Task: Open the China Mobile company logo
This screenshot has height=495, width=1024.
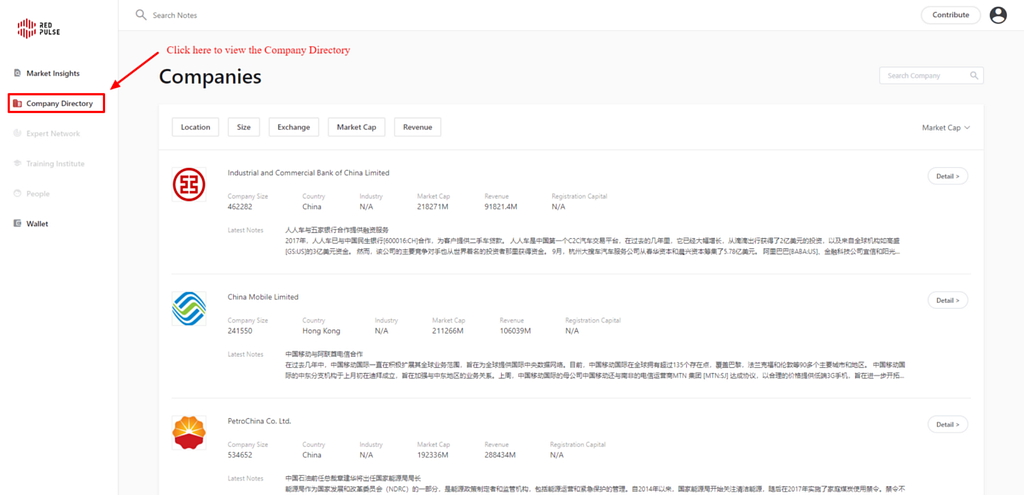Action: click(x=189, y=308)
